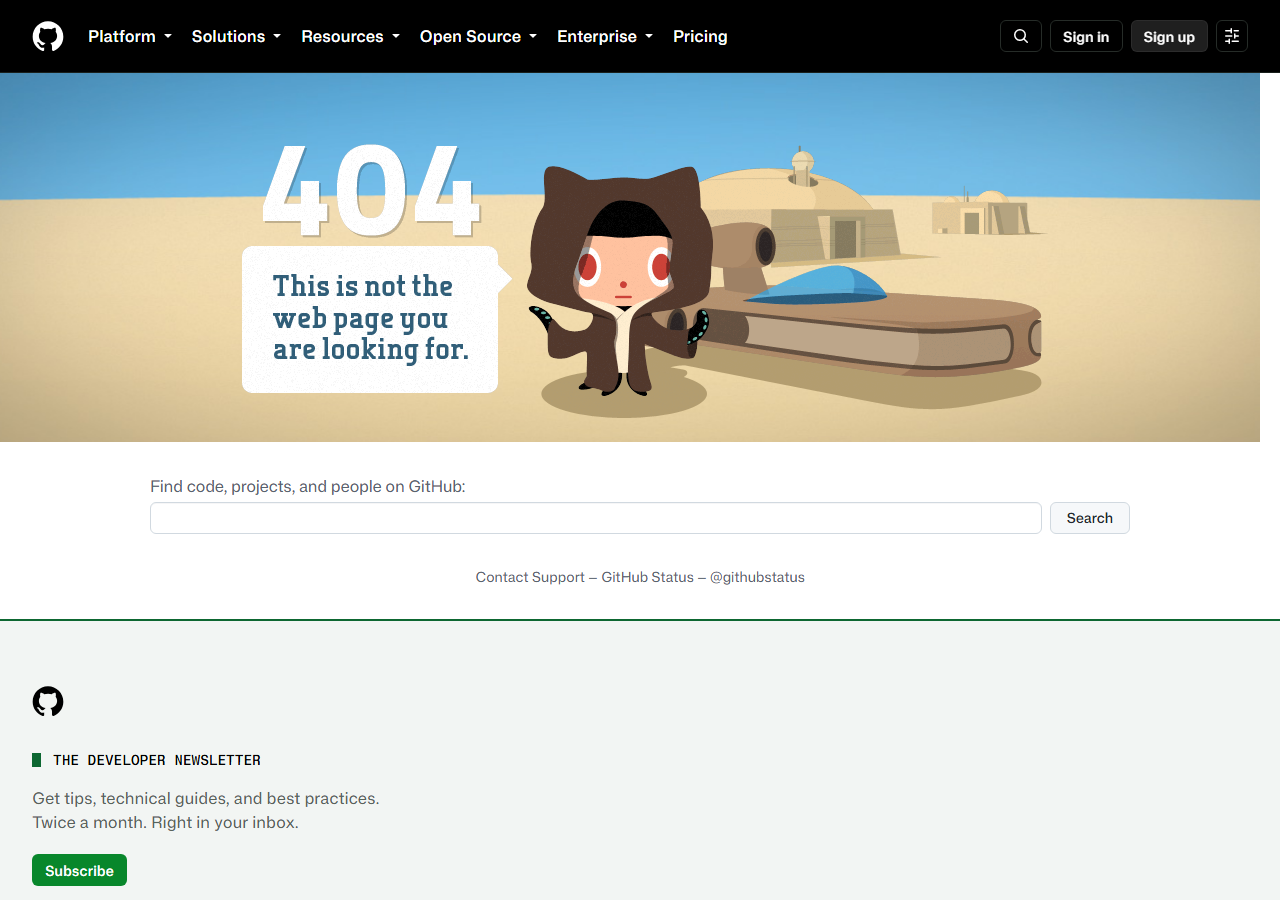Click 'Twice a month. Right in your inbox.' text
1280x900 pixels.
(x=166, y=823)
